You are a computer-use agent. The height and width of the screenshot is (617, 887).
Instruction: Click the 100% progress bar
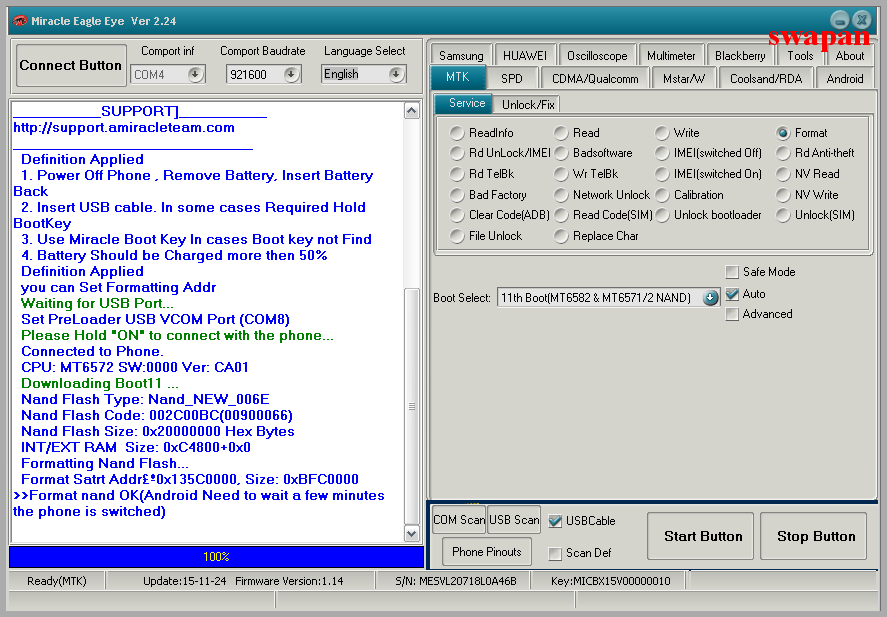(216, 557)
